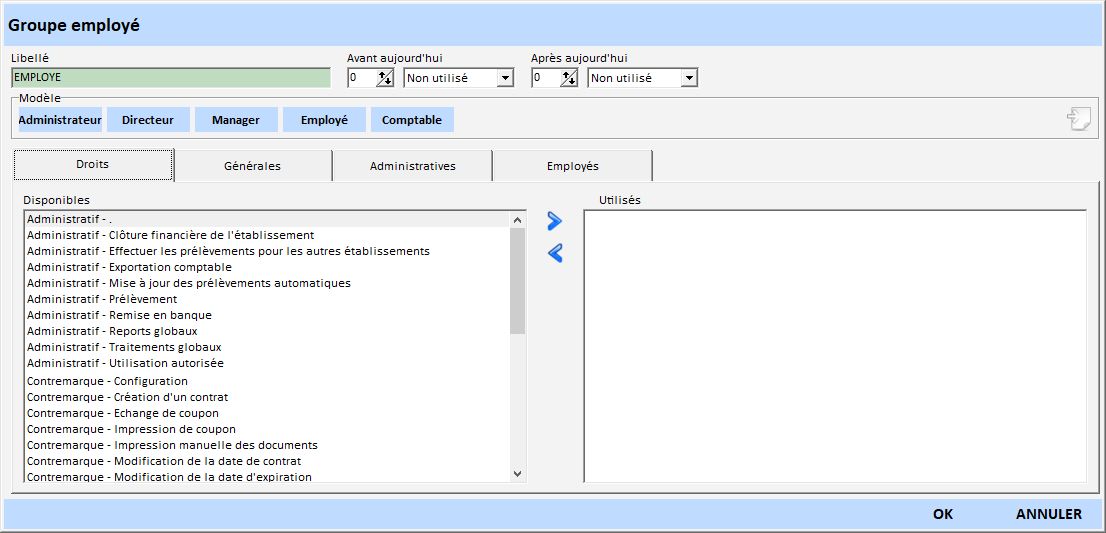Click the 'Après aujourd'hui' number spinner arrows
1106x533 pixels.
pyautogui.click(x=569, y=78)
